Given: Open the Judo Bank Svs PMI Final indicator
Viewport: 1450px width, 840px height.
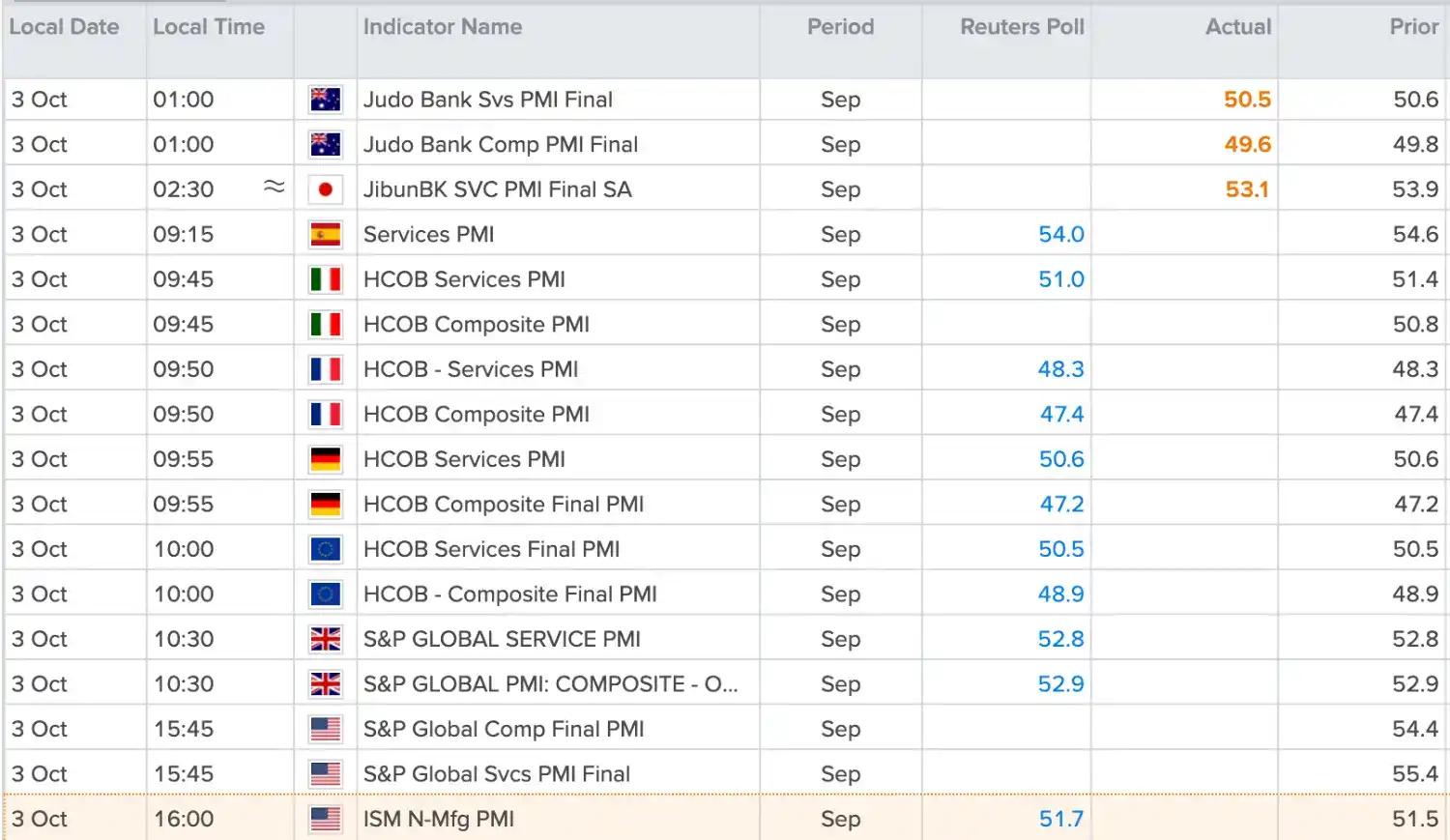Looking at the screenshot, I should (x=488, y=100).
